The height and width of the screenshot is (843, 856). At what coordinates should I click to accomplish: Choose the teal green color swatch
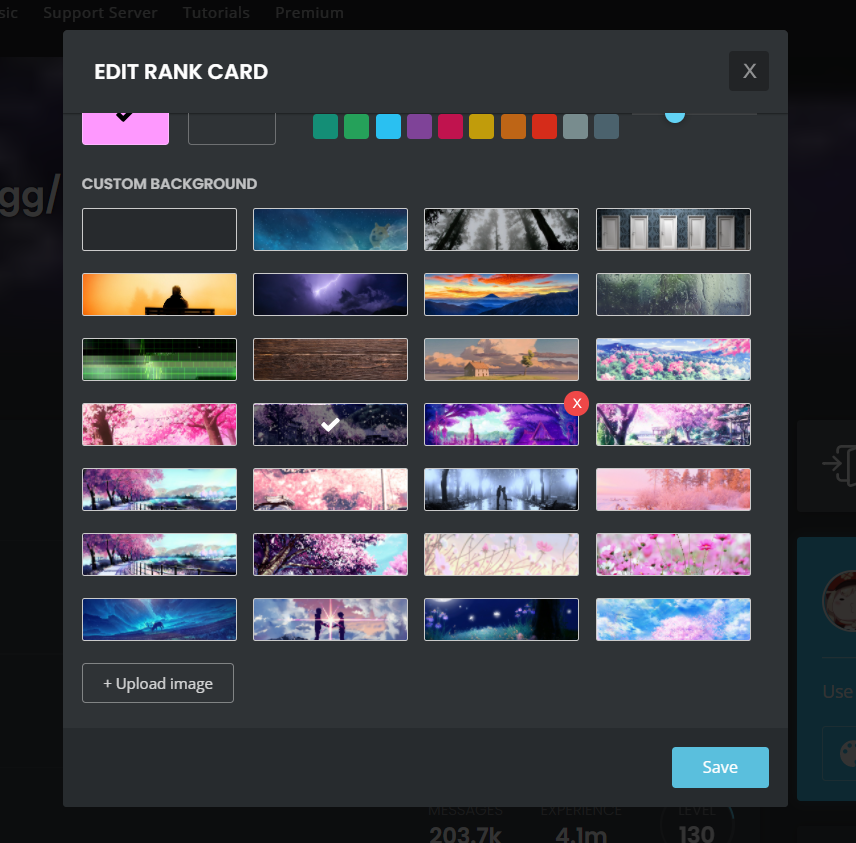pos(325,127)
